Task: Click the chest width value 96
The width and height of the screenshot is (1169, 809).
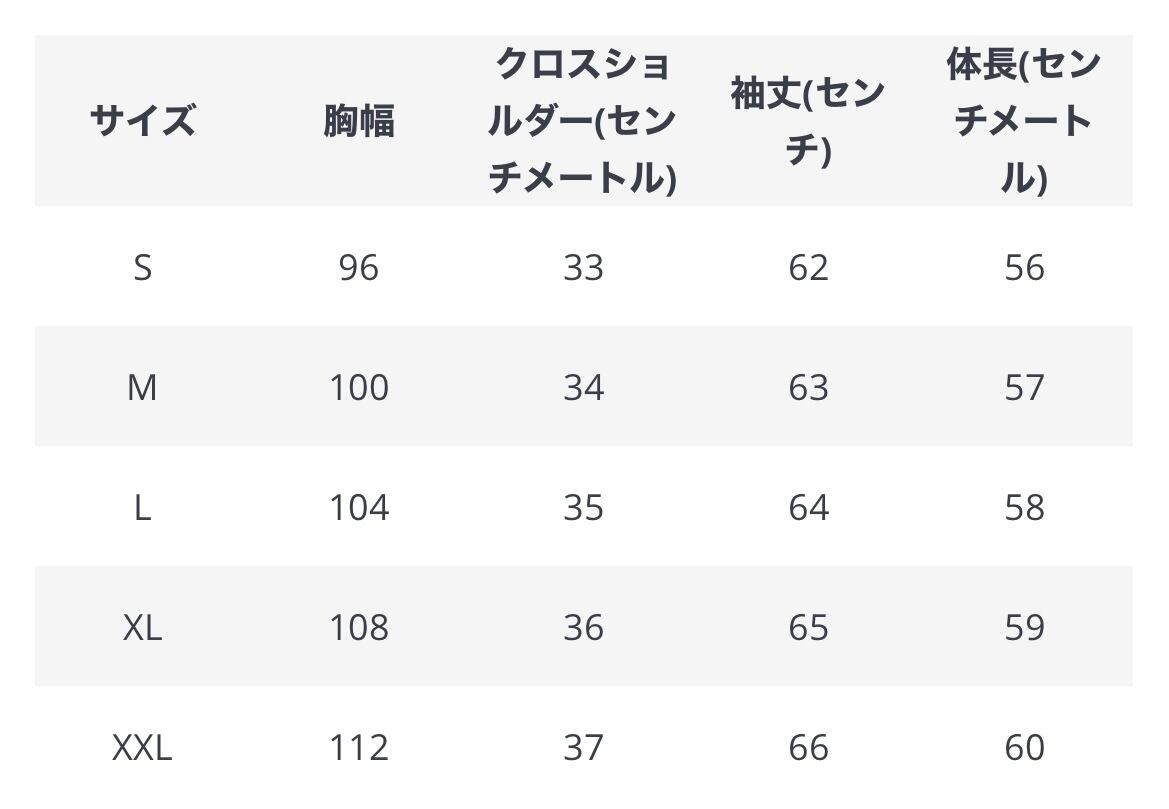Action: click(x=359, y=267)
